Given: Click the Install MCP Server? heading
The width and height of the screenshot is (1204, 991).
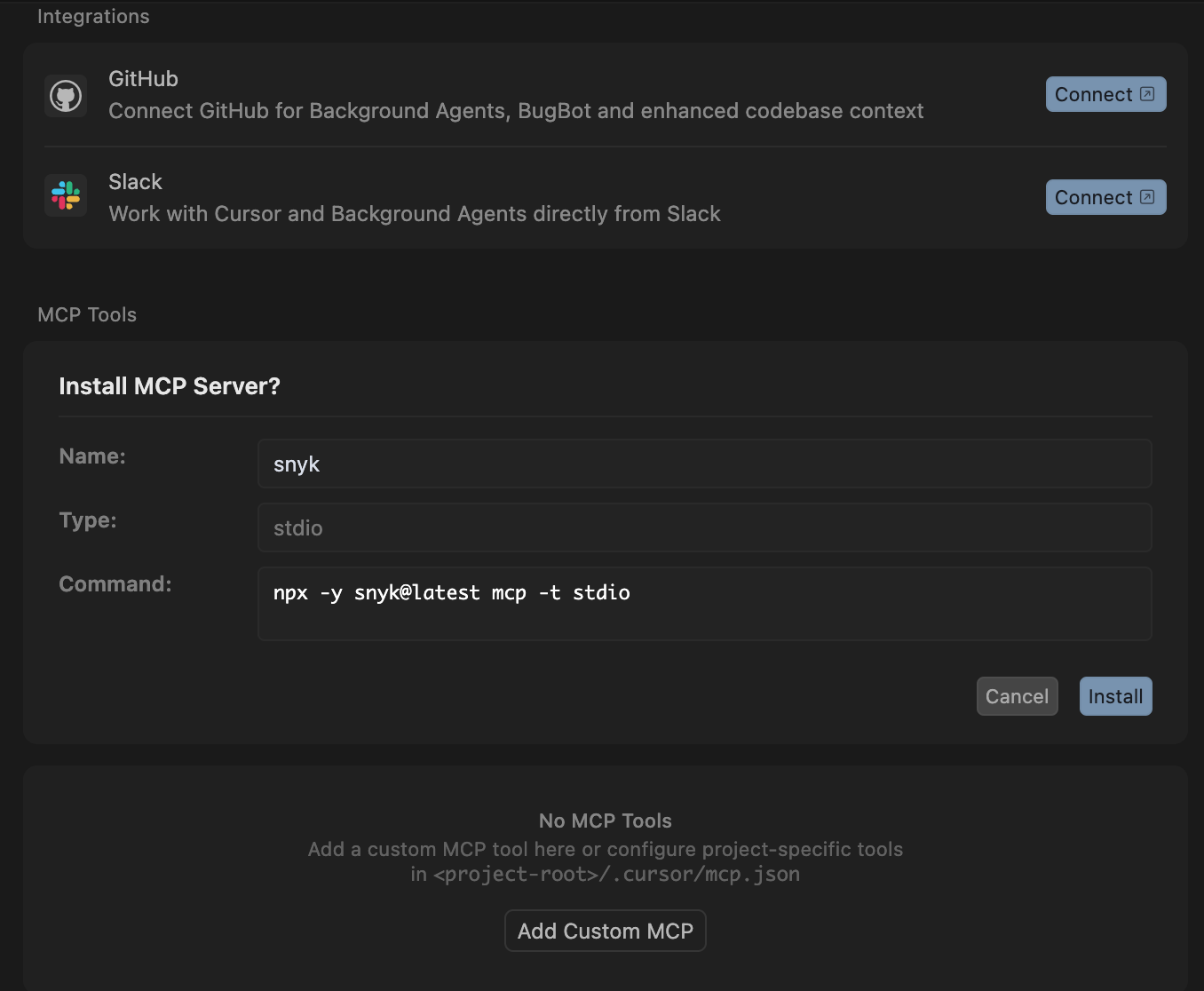Looking at the screenshot, I should point(170,386).
